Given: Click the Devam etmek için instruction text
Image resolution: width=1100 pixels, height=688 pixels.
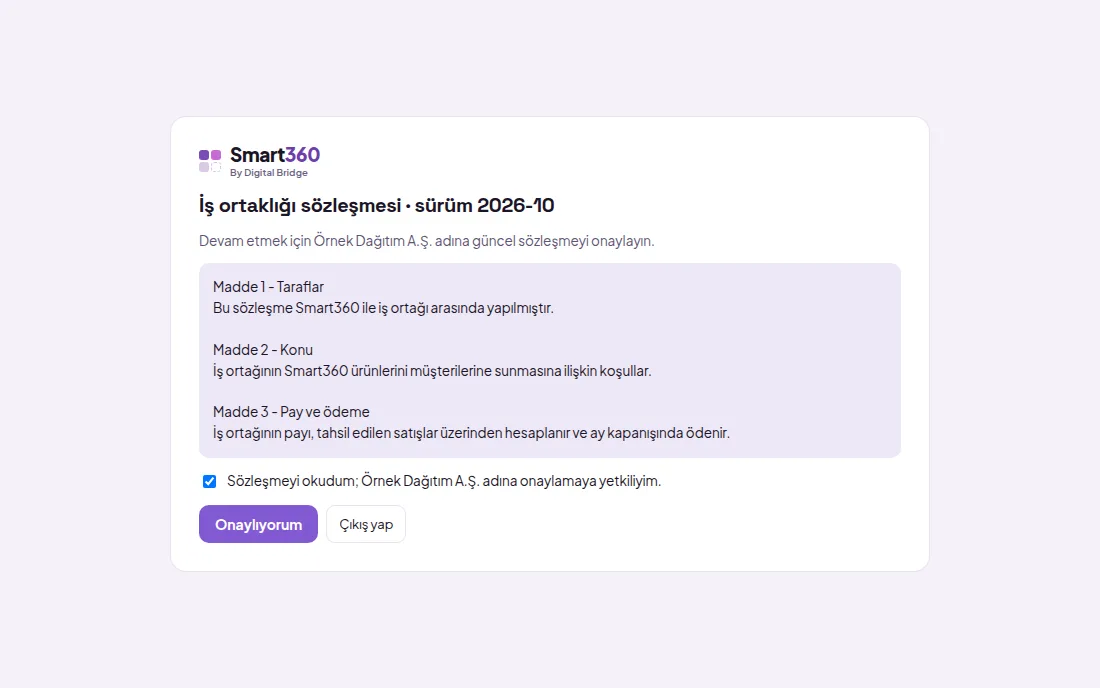Looking at the screenshot, I should click(x=427, y=241).
